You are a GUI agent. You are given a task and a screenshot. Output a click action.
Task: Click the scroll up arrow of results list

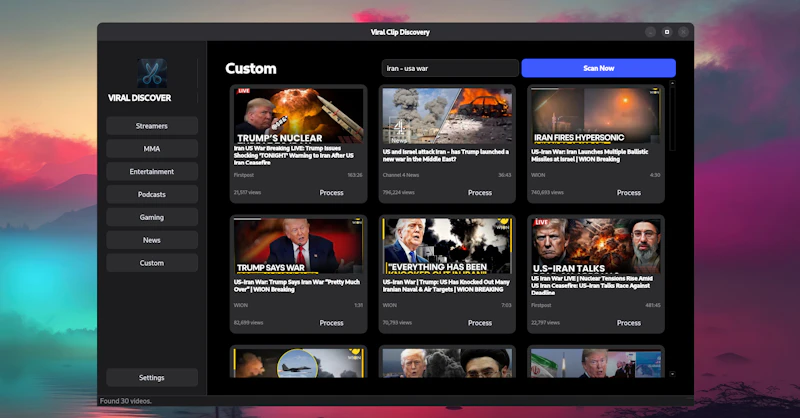coord(672,83)
